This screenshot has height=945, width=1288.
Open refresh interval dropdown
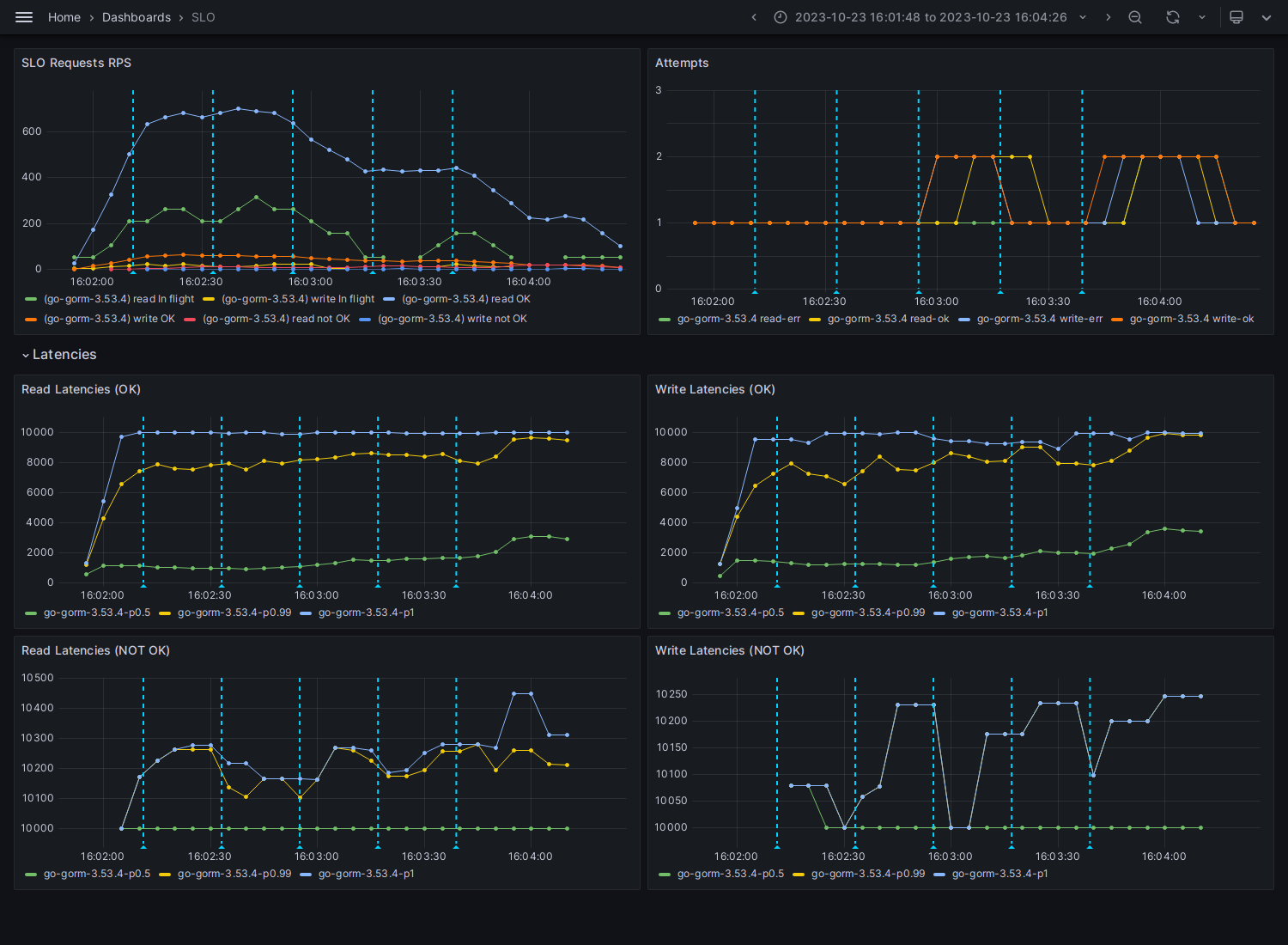coord(1202,17)
